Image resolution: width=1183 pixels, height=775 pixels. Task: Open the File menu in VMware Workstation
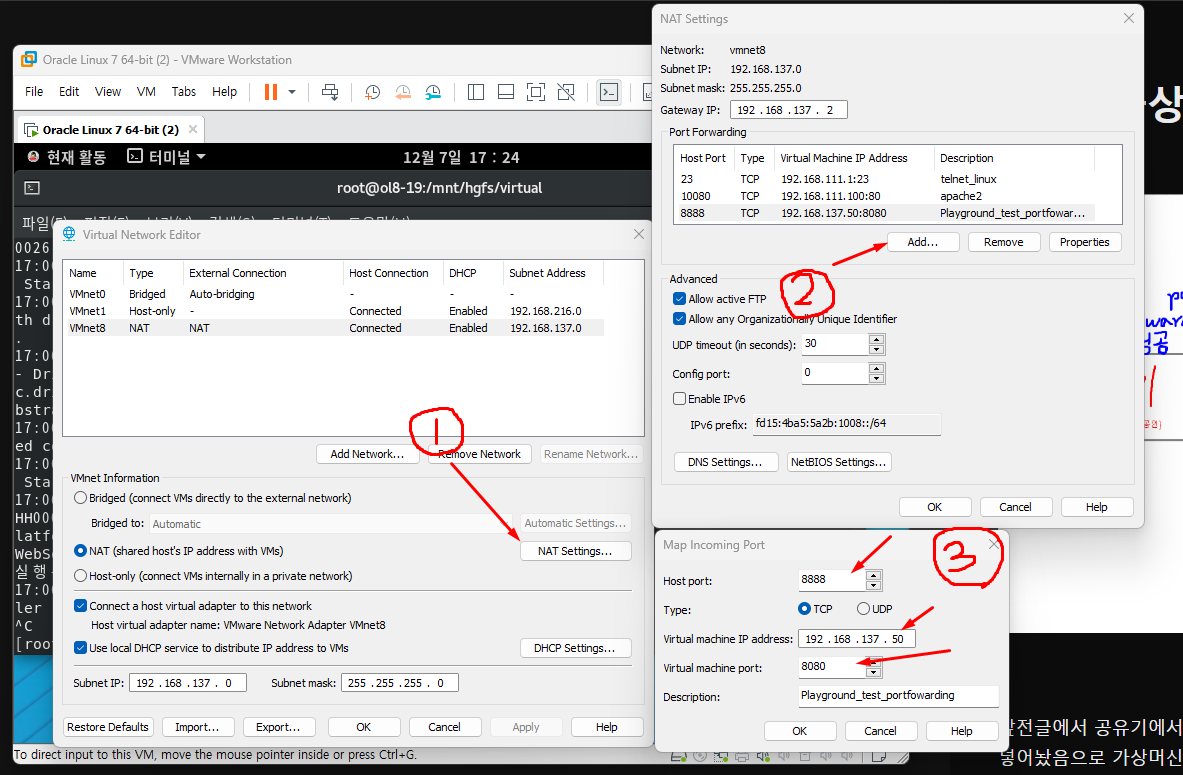[x=34, y=91]
